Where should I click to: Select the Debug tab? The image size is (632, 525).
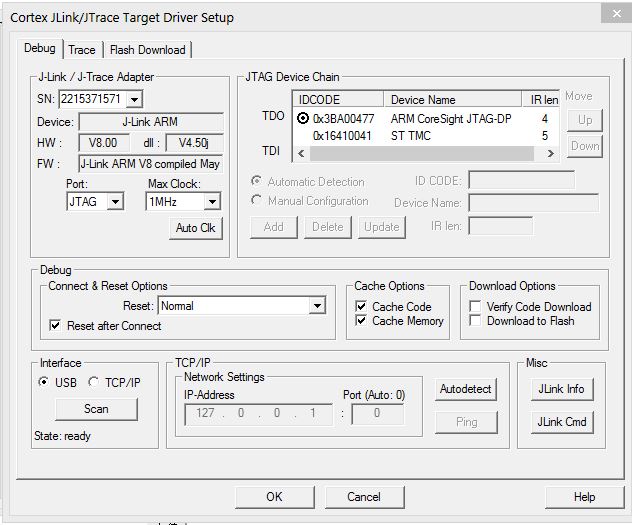pos(40,48)
